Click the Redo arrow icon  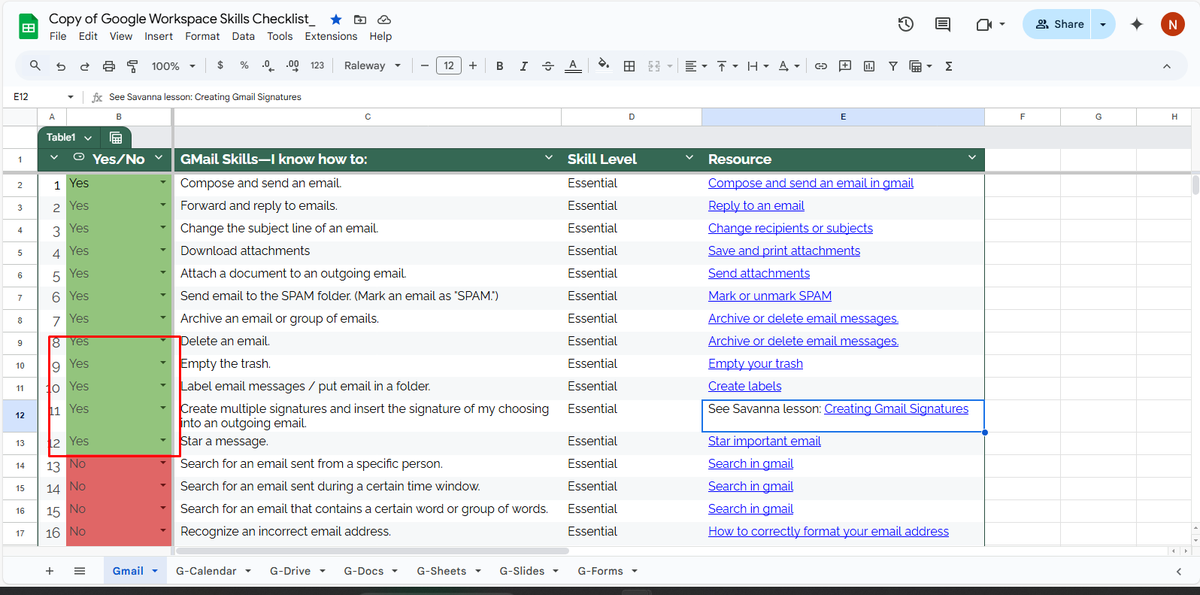point(84,66)
